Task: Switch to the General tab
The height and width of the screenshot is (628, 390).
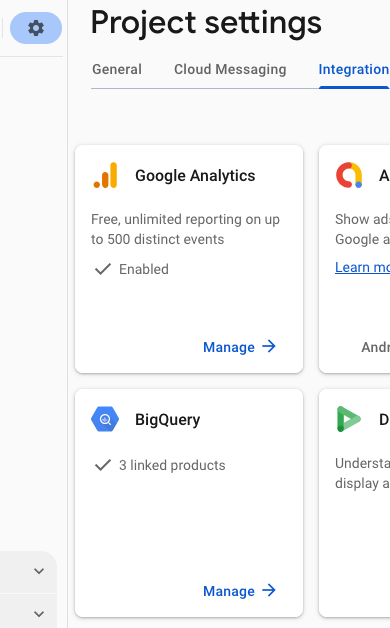Action: pyautogui.click(x=117, y=69)
